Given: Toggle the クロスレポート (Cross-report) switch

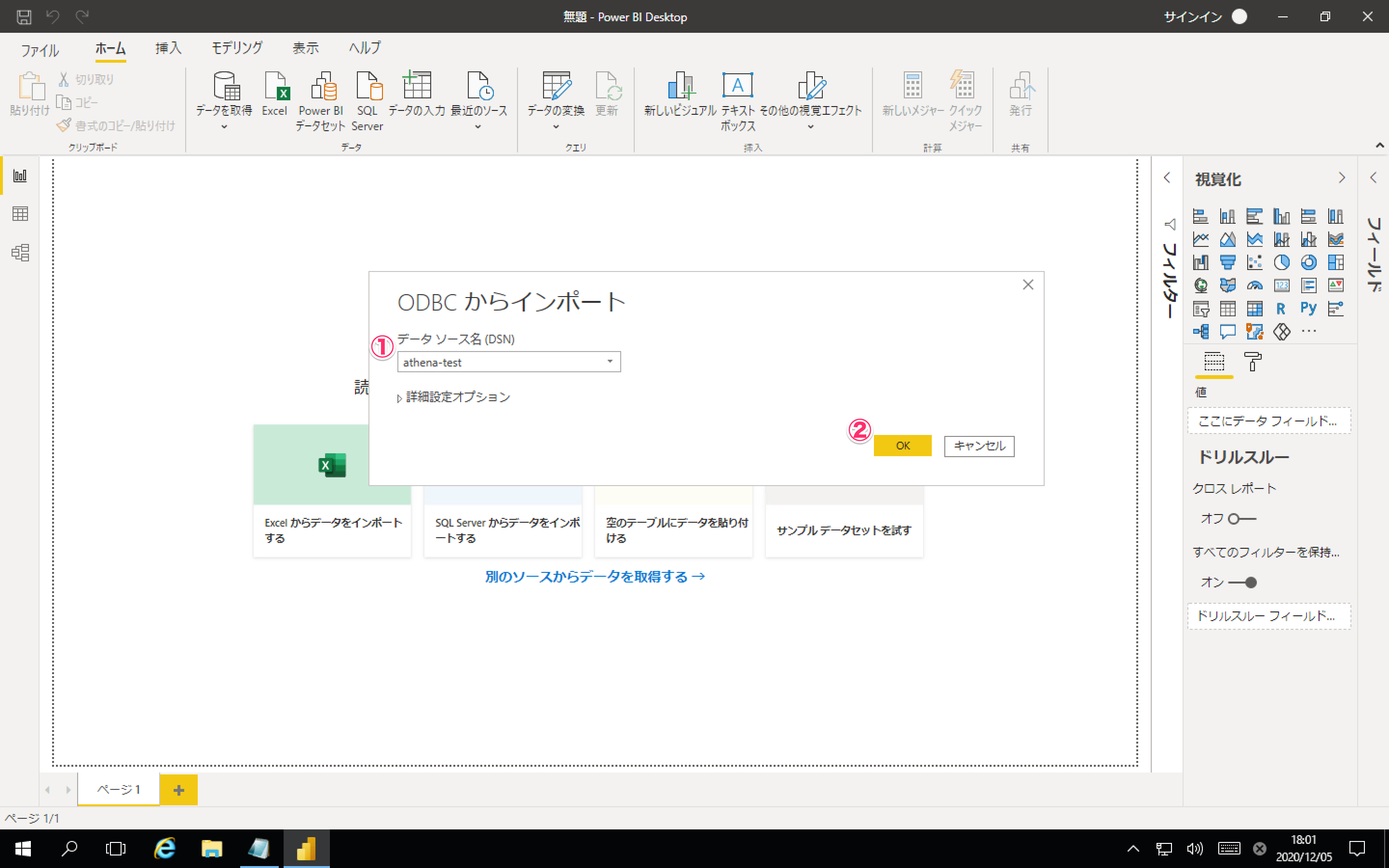Looking at the screenshot, I should [x=1241, y=519].
